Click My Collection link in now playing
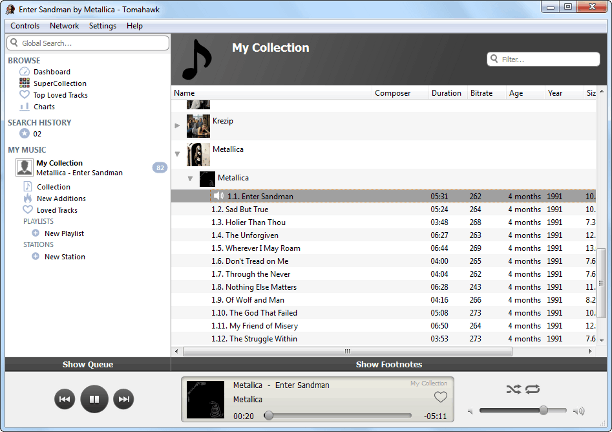This screenshot has width=612, height=432. coord(429,383)
